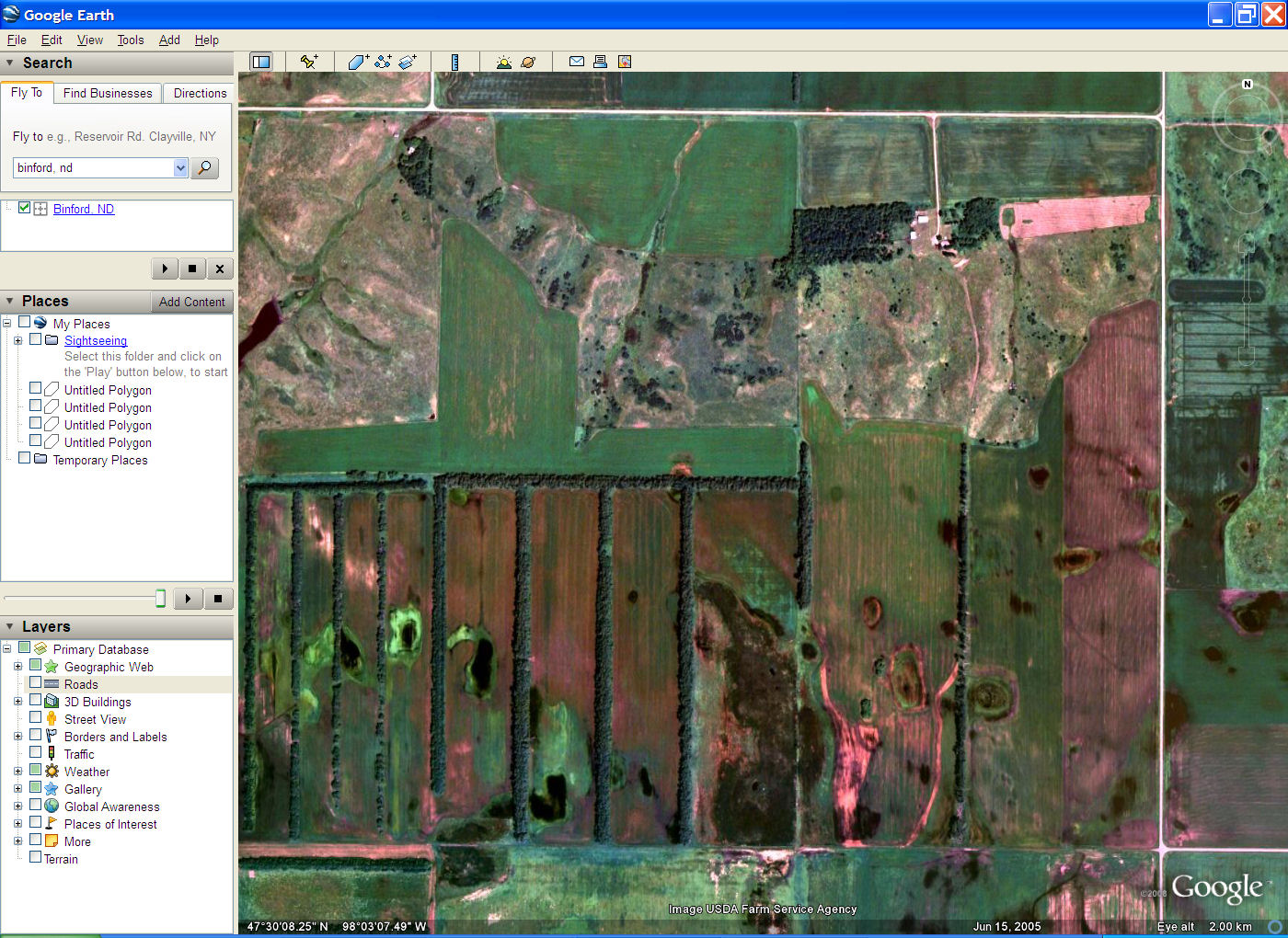Open the ruler measurement tool

click(454, 62)
